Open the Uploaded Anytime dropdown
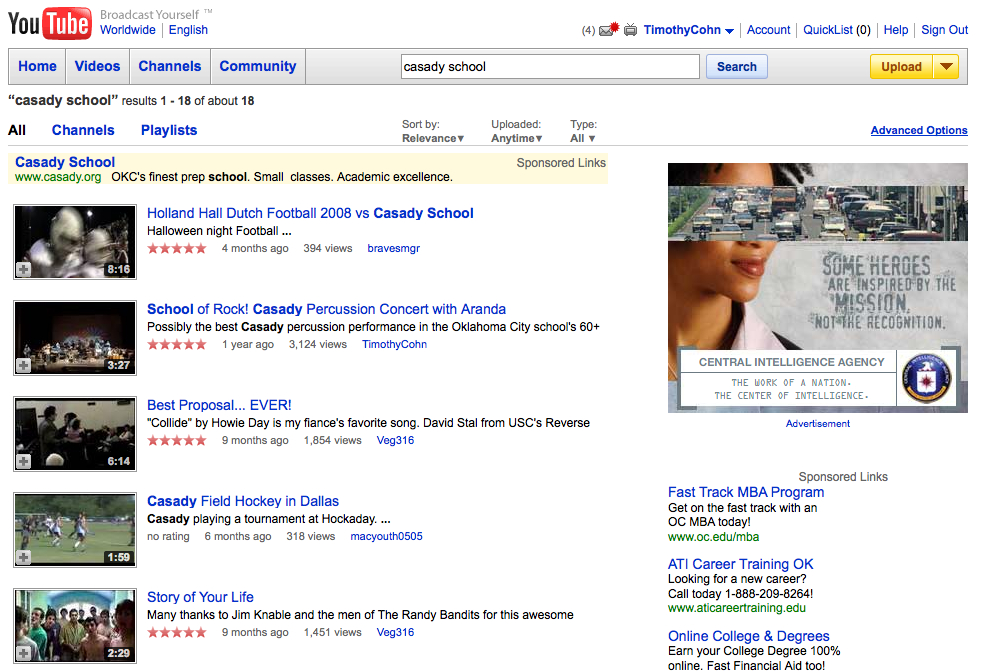 tap(517, 138)
